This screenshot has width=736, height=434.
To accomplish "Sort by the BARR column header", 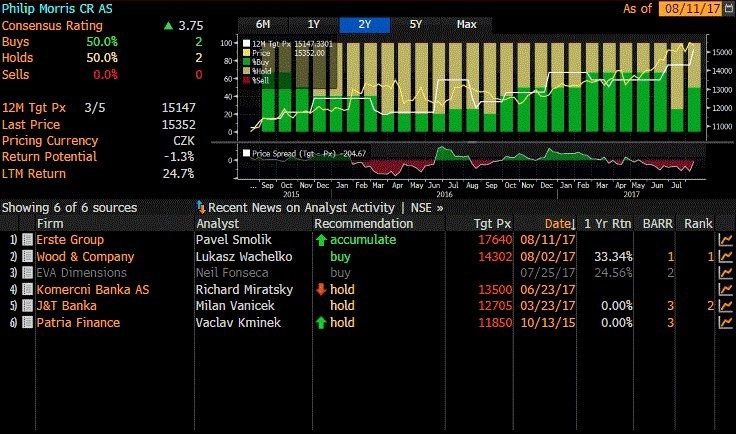I will point(658,224).
